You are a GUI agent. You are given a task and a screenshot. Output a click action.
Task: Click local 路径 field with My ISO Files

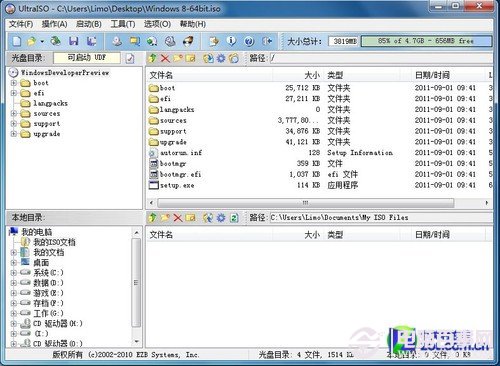381,217
